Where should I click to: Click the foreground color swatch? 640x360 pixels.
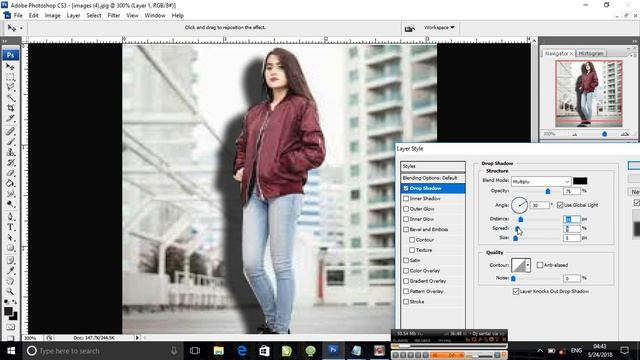[8, 311]
